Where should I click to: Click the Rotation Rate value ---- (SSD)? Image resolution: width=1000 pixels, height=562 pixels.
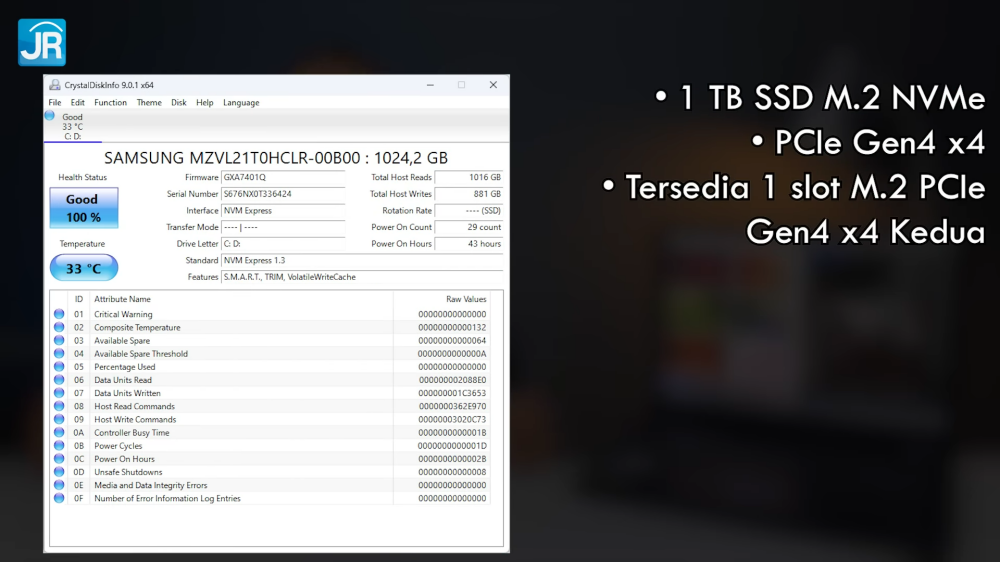(x=469, y=211)
